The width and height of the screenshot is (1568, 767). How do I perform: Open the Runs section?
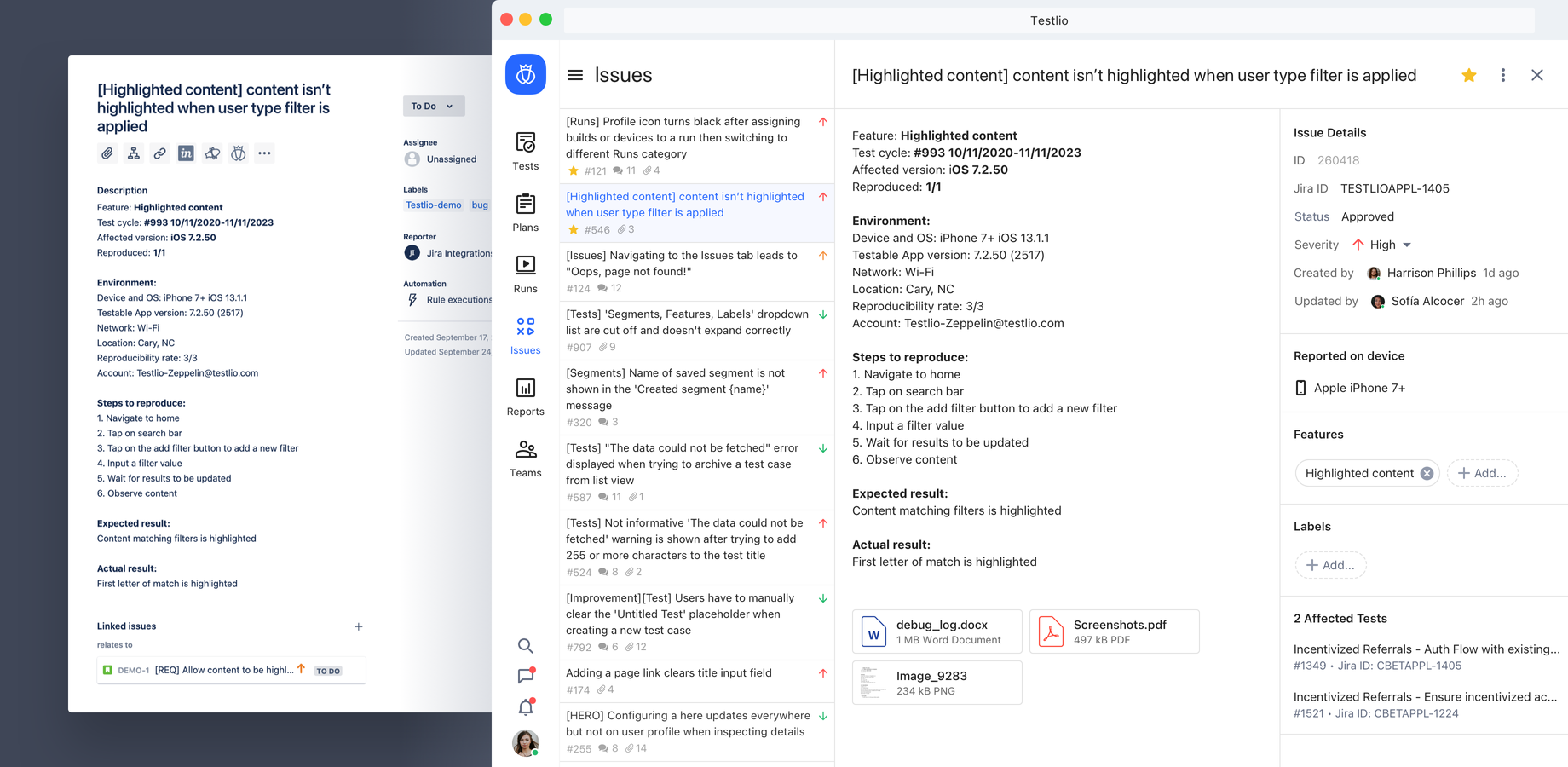526,274
